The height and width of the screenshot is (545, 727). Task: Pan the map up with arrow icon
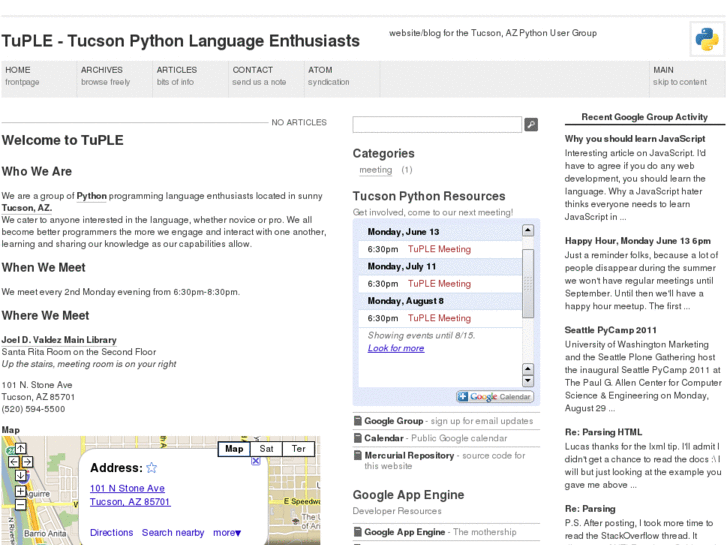pyautogui.click(x=20, y=448)
